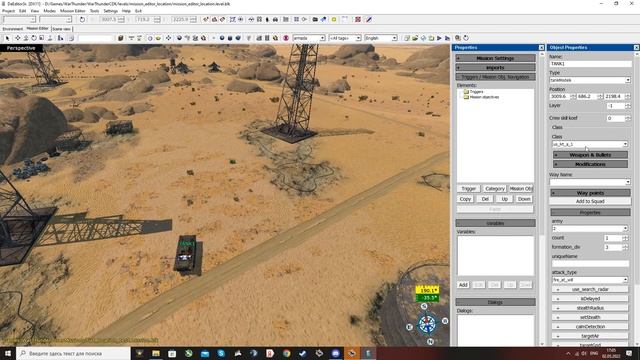The image size is (640, 360).
Task: Expand the Modifications section
Action: pos(590,164)
